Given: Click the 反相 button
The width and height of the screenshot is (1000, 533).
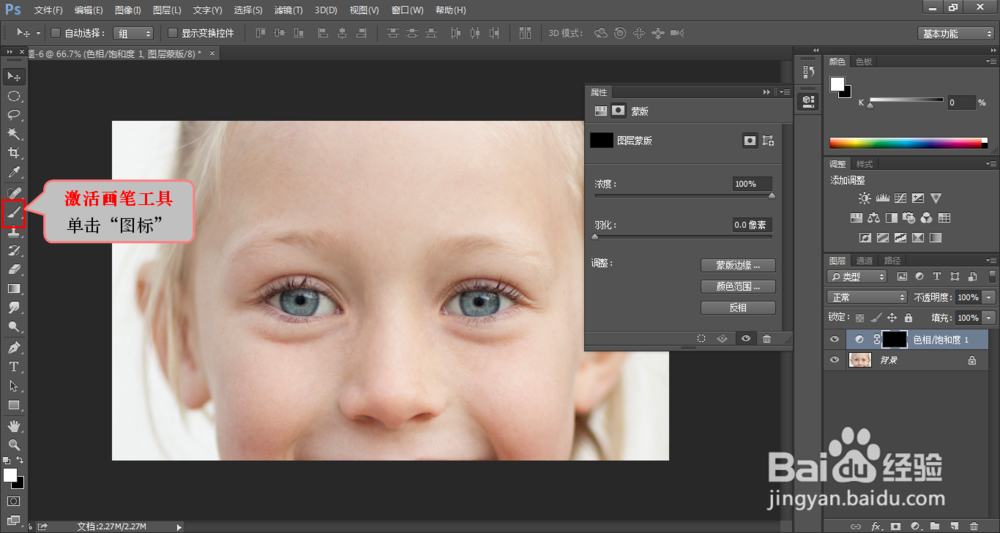Looking at the screenshot, I should tap(738, 307).
